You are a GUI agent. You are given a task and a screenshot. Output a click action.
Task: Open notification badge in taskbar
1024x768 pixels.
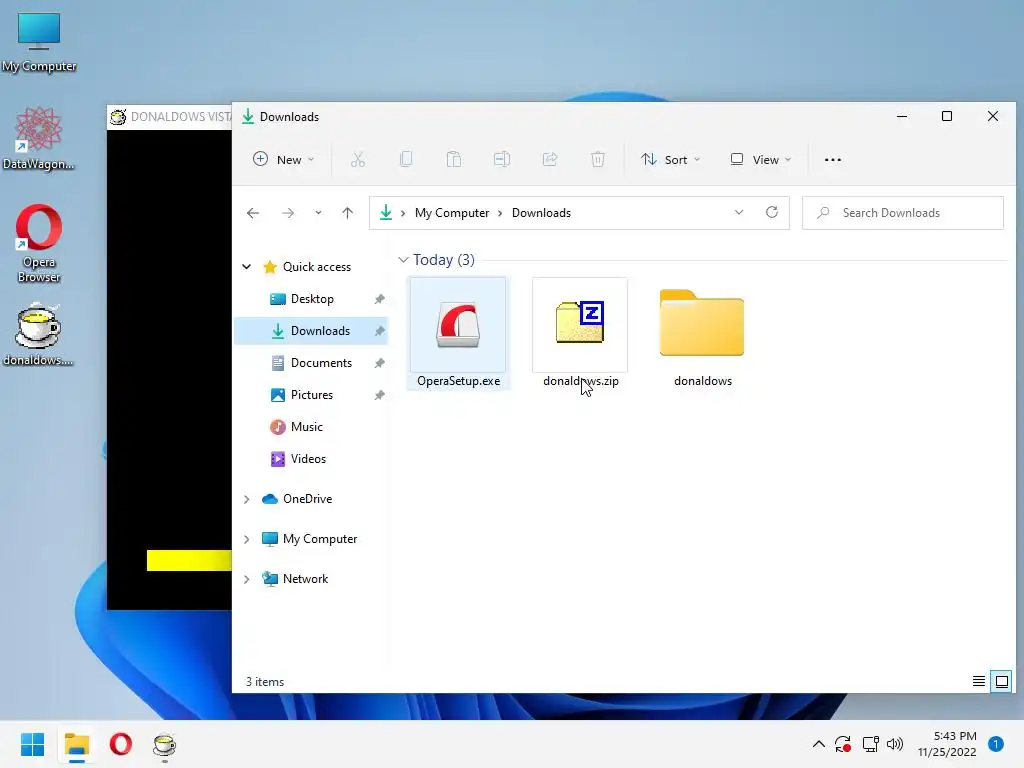[996, 744]
